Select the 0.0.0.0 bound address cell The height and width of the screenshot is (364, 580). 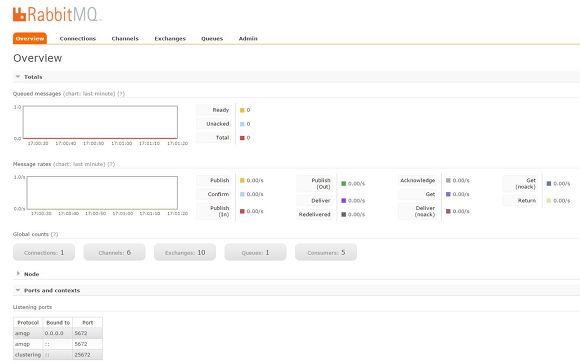pos(58,333)
